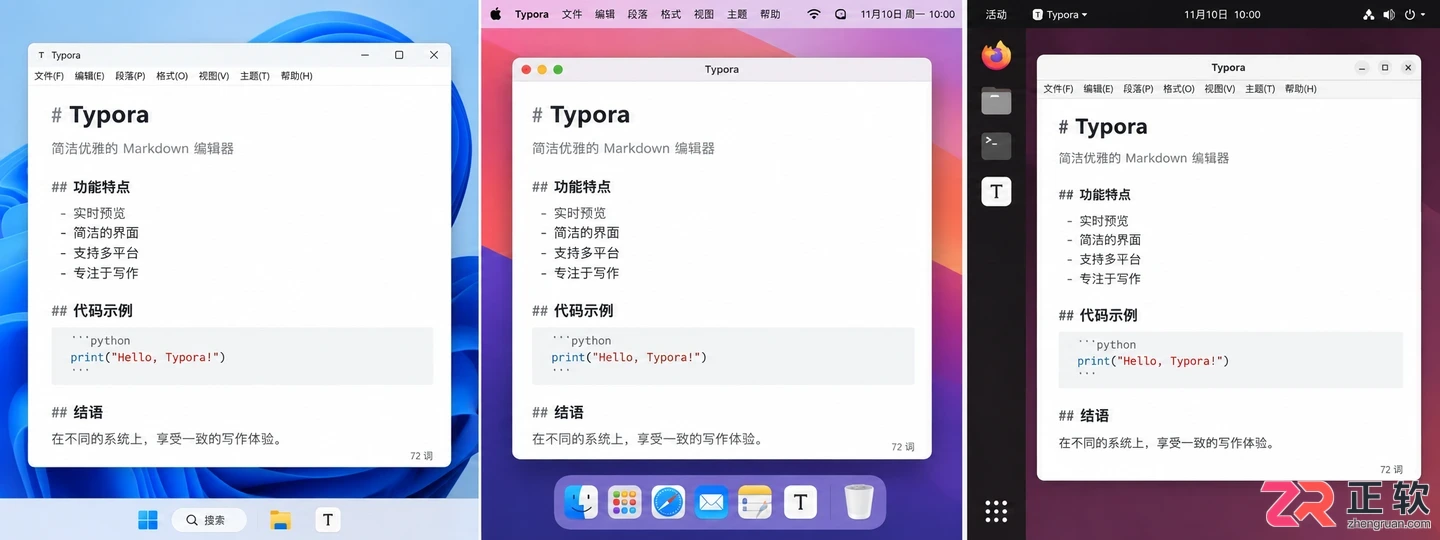Screen dimensions: 1440x540
Task: Select the Typora icon in the Windows taskbar
Action: tap(327, 519)
